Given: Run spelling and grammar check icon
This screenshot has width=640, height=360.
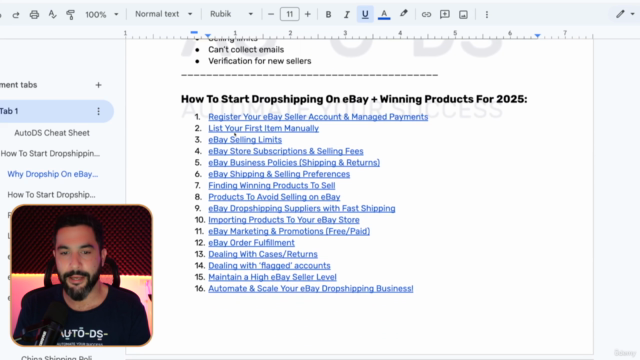Looking at the screenshot, I should coord(52,15).
